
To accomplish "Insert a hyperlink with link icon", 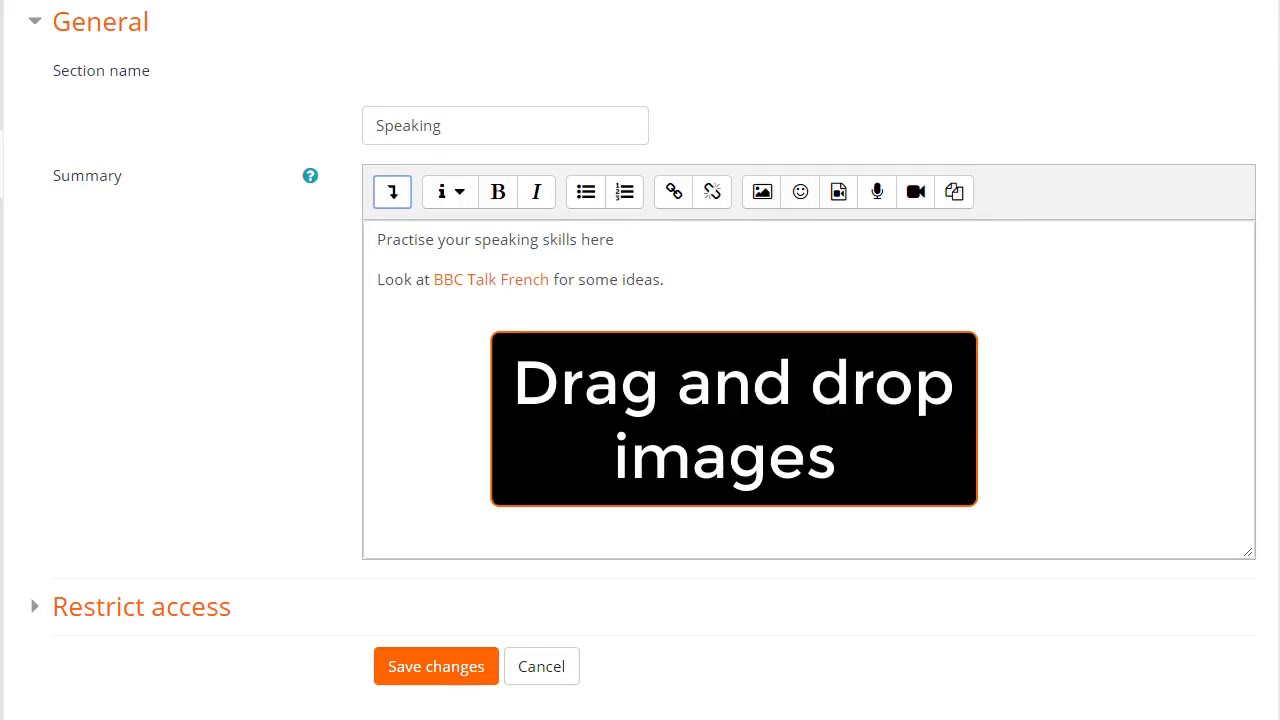I will (674, 192).
